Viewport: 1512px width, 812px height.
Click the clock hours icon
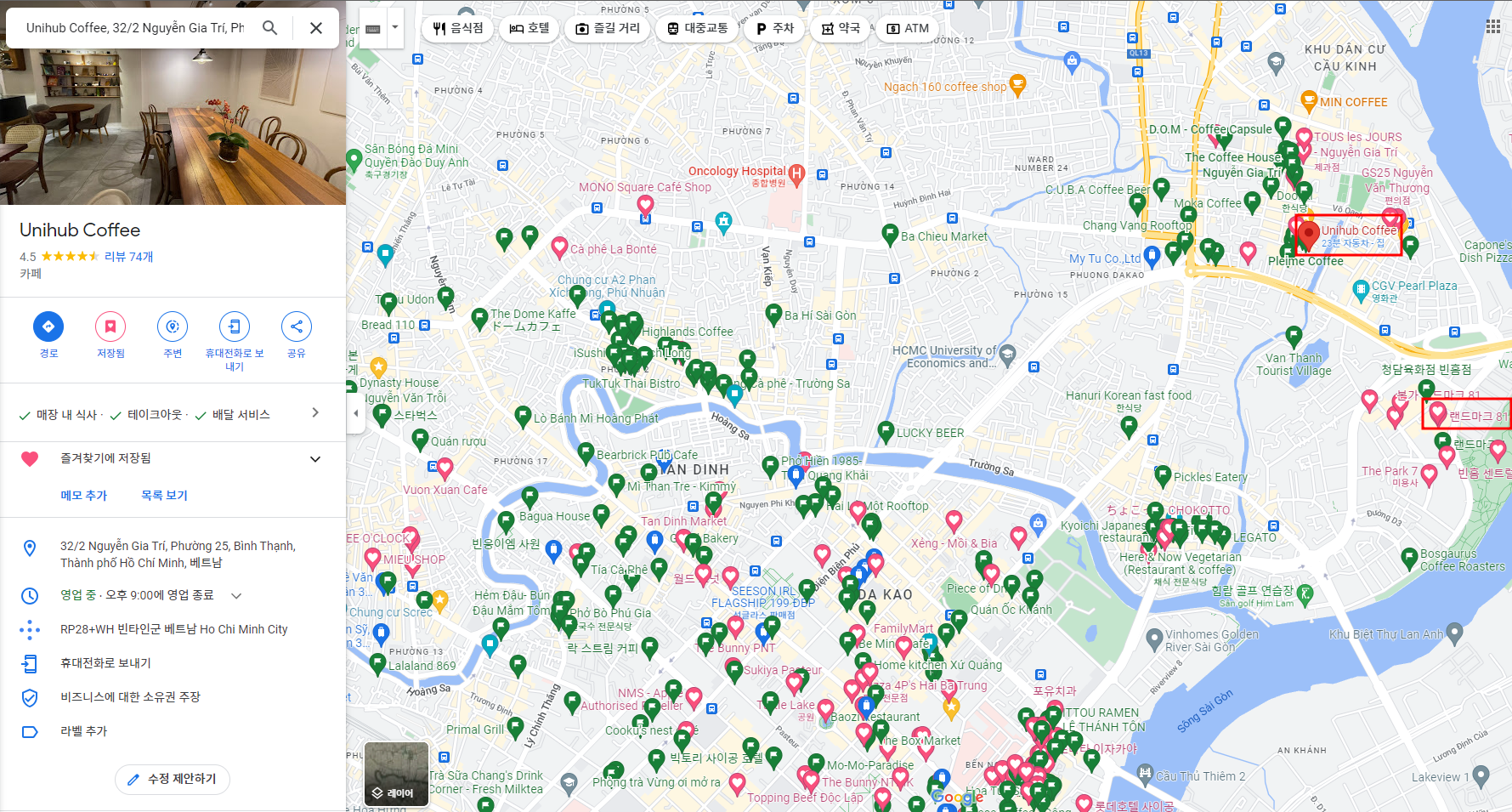(x=30, y=595)
